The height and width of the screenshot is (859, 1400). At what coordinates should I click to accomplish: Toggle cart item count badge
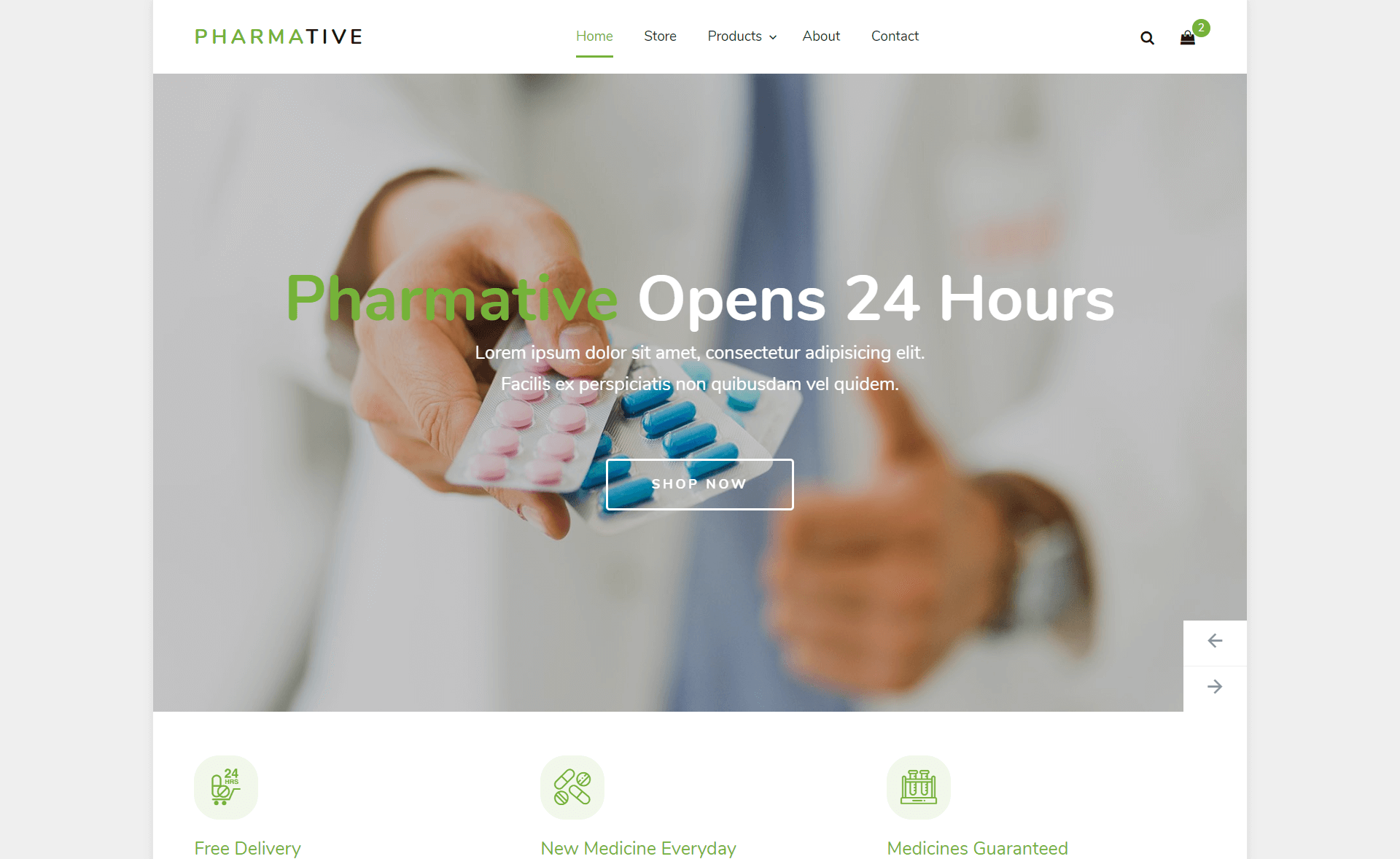(x=1201, y=27)
